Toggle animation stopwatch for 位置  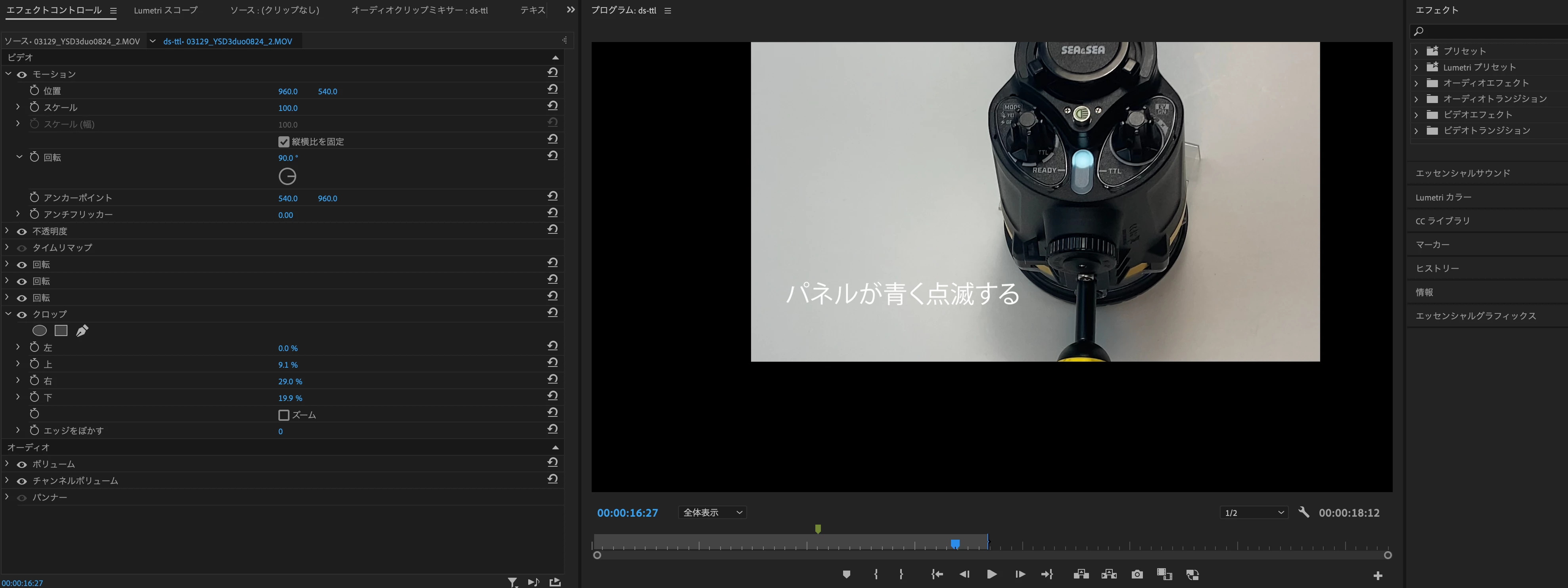point(35,91)
